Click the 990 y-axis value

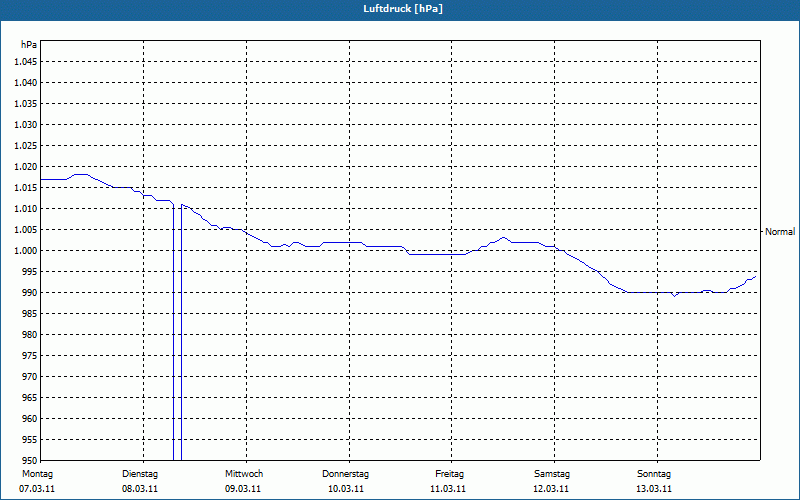point(30,293)
